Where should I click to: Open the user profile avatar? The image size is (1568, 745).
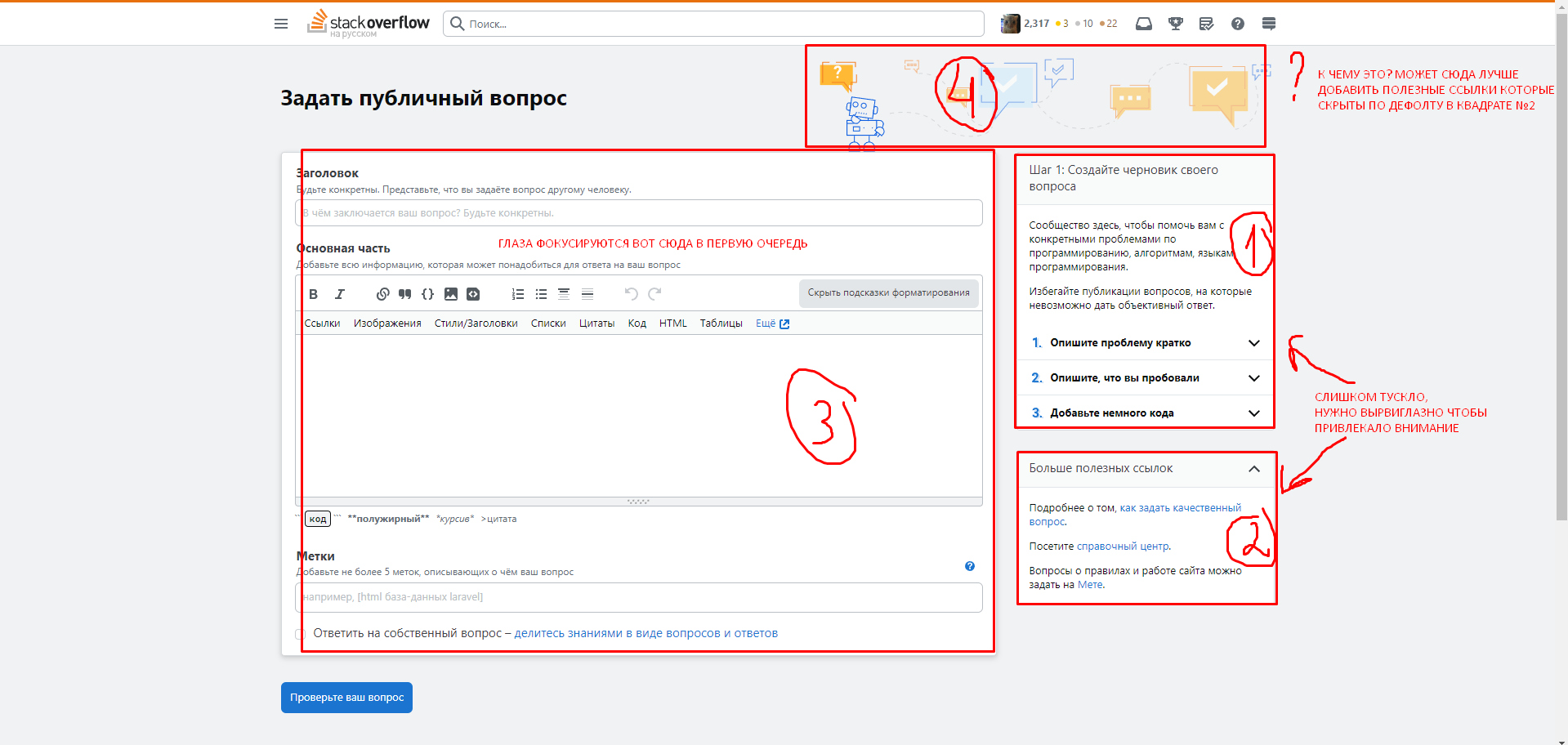click(1011, 24)
